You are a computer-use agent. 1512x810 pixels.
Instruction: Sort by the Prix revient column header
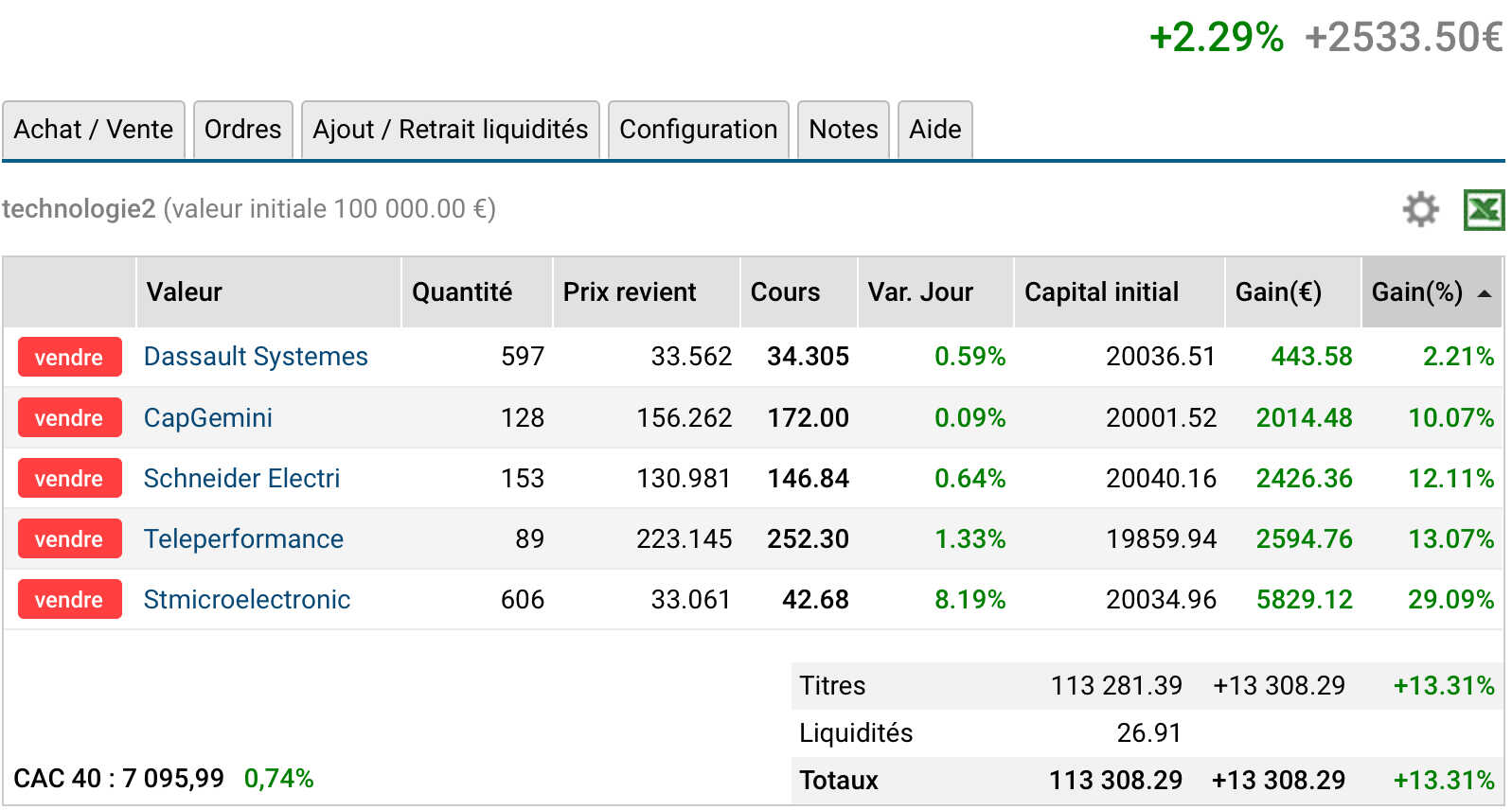(x=647, y=292)
